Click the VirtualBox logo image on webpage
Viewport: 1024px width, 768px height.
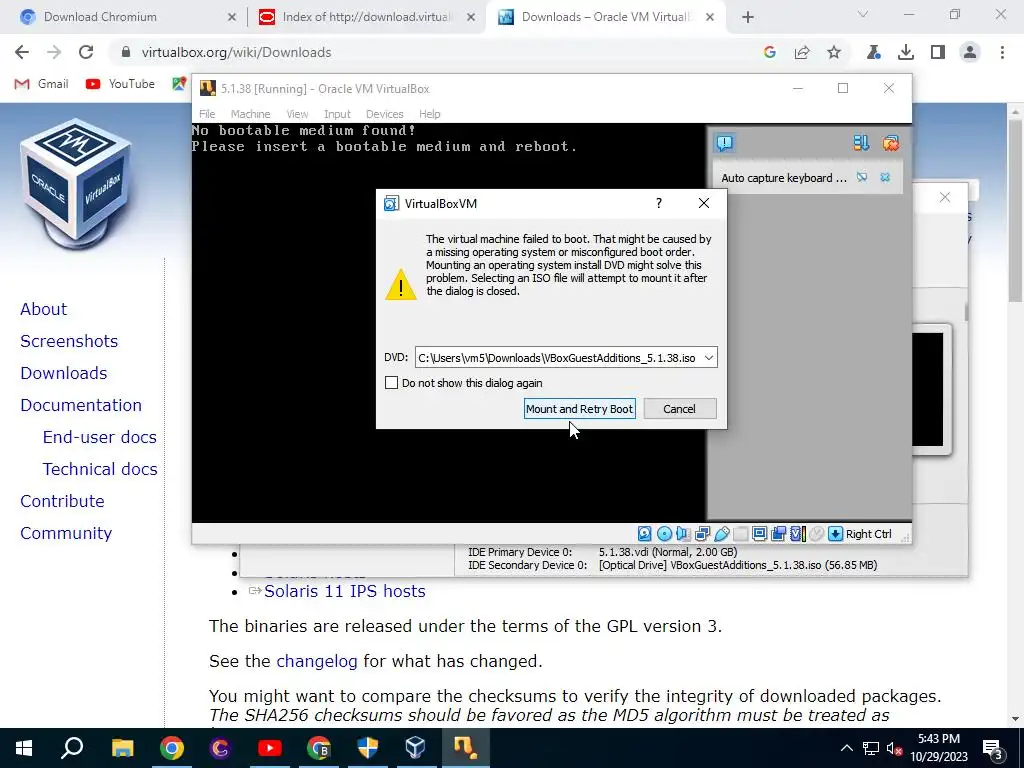click(x=77, y=184)
